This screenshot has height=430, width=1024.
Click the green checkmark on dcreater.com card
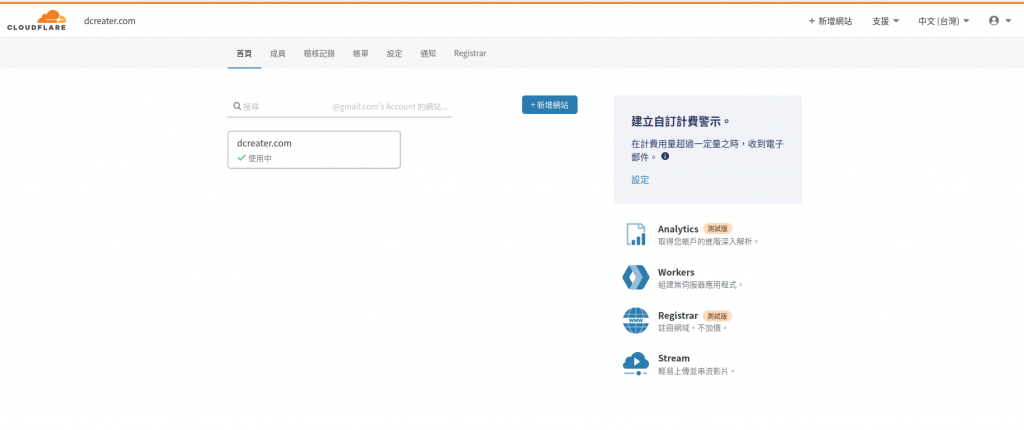pos(242,158)
